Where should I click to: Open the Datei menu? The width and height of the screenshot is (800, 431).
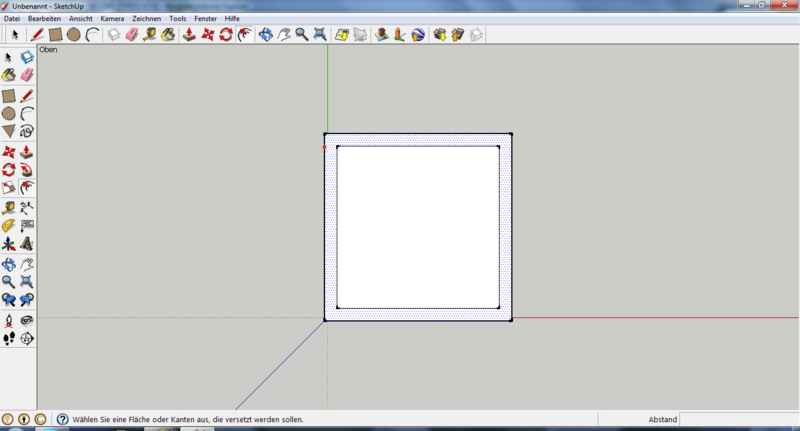12,18
